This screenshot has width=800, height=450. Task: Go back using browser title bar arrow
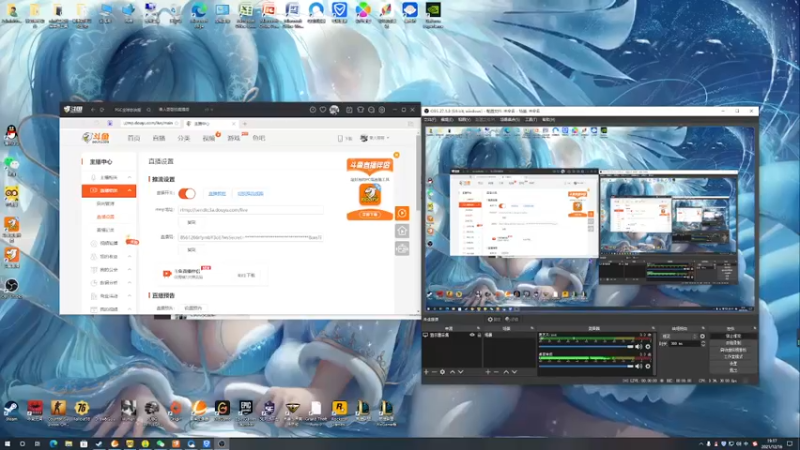pos(93,110)
